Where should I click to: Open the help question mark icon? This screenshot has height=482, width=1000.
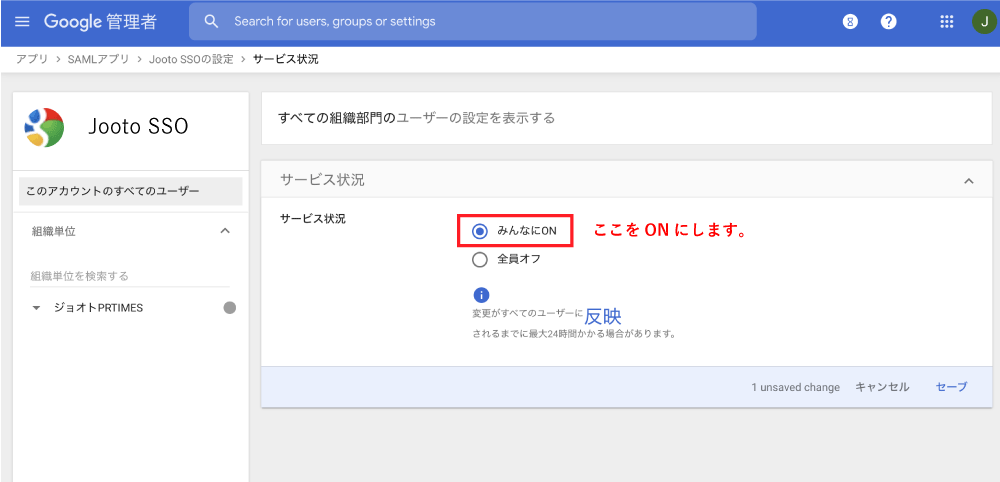pos(888,21)
